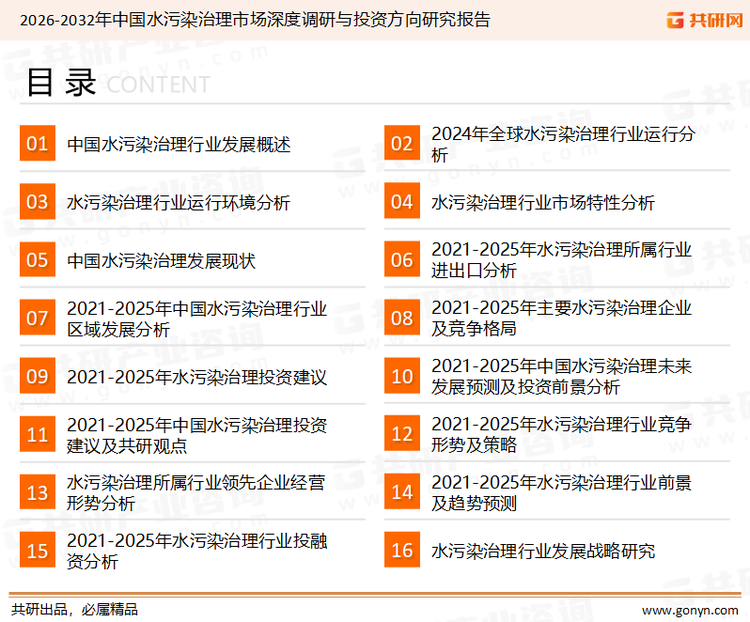Select the orange 09 chapter badge
Screen dimensions: 750x622
[x=37, y=376]
